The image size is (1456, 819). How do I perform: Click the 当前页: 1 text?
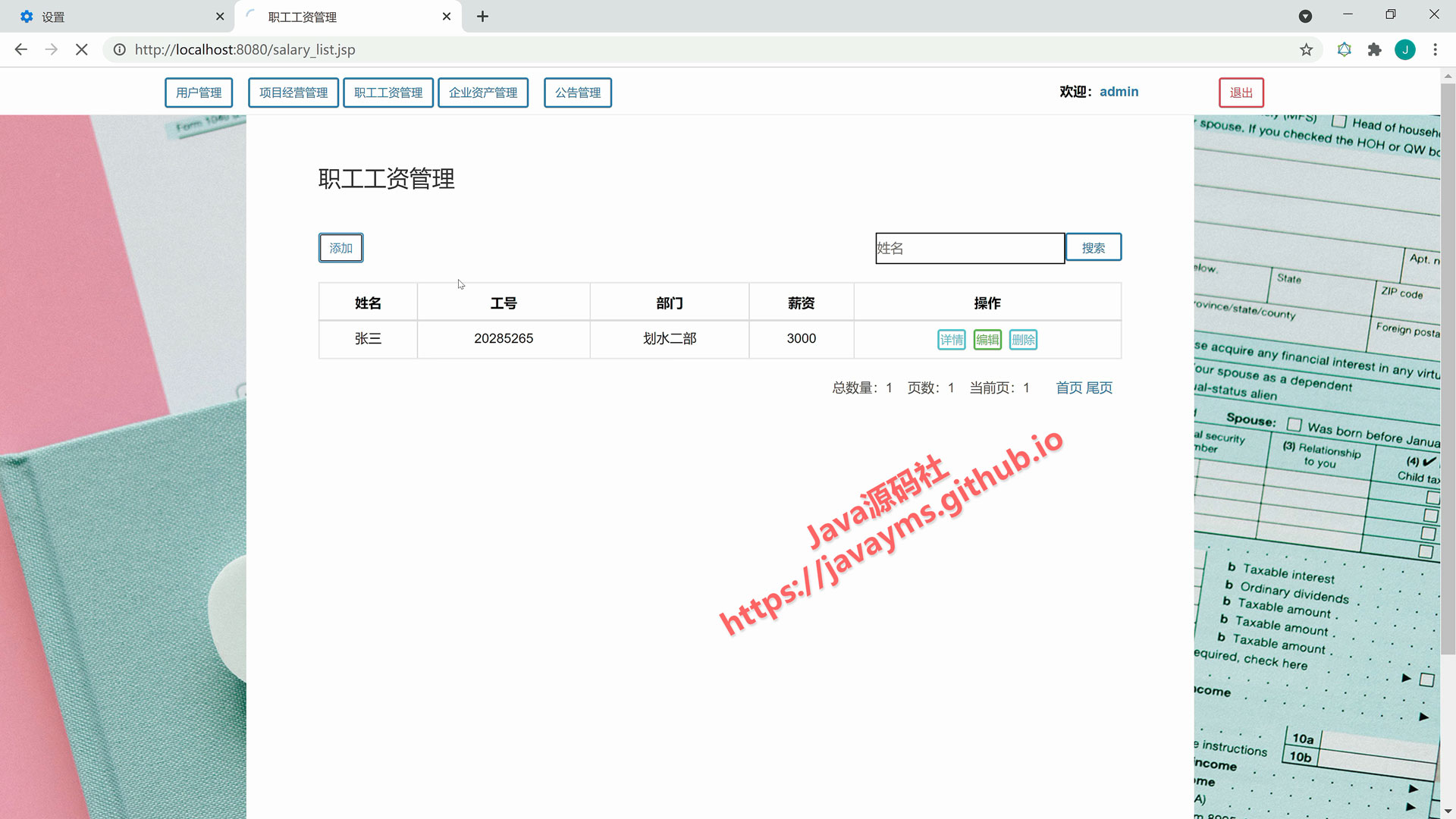999,388
